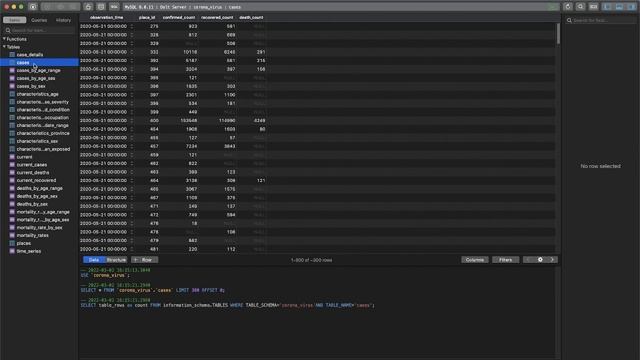This screenshot has height=360, width=640.
Task: Click the settings gear icon near pagination
Action: (540, 260)
